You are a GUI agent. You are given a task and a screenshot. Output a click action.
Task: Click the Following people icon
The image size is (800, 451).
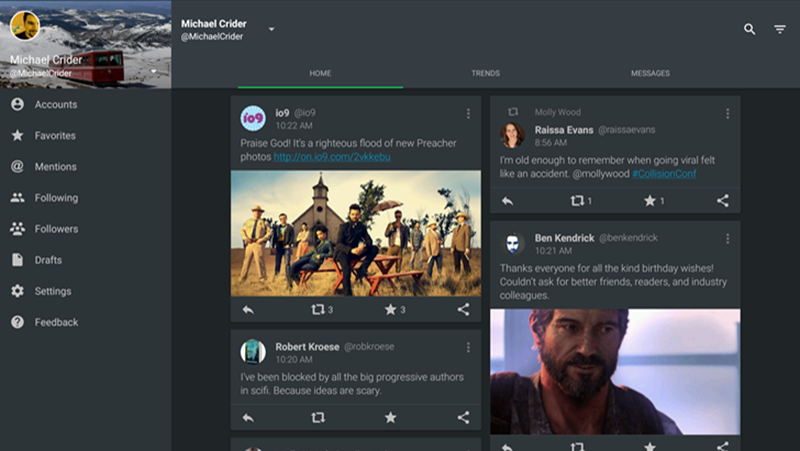[x=17, y=197]
